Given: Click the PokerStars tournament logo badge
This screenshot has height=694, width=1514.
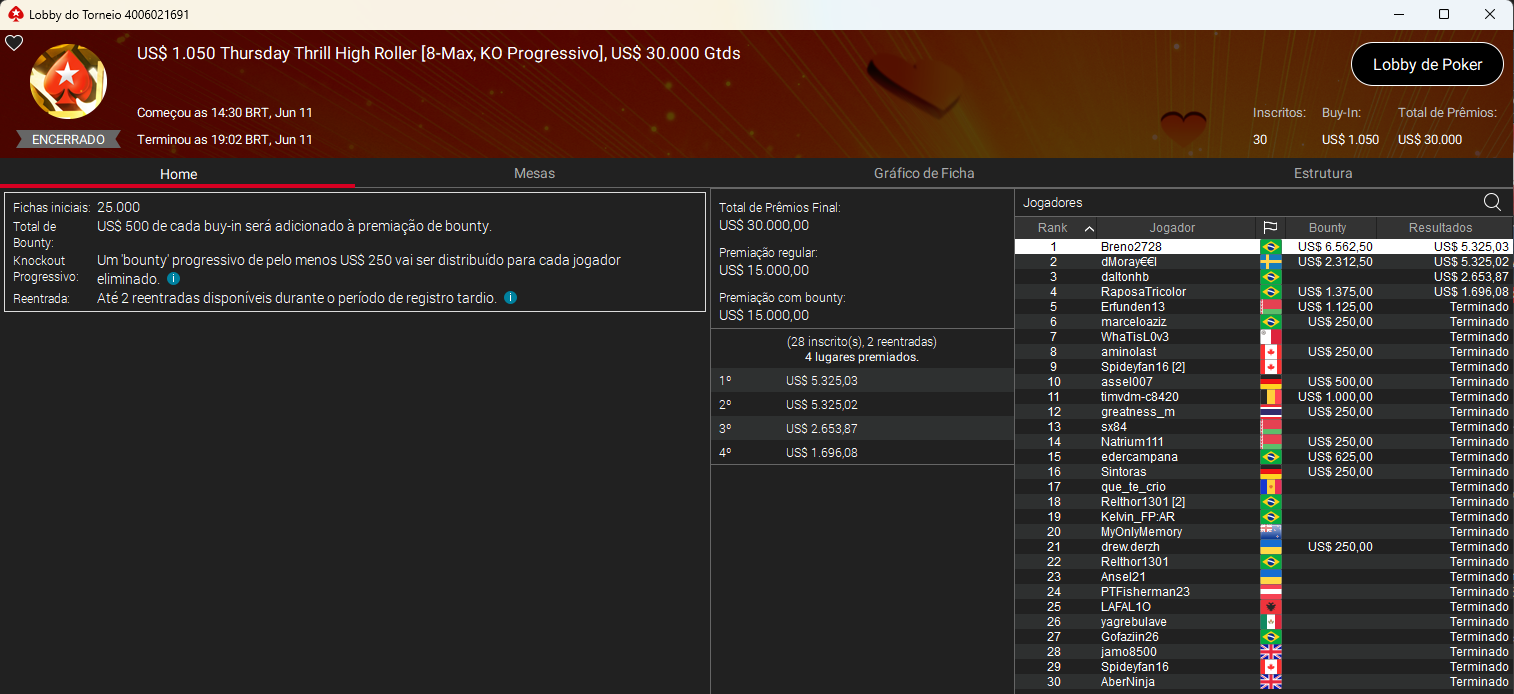Looking at the screenshot, I should [68, 82].
